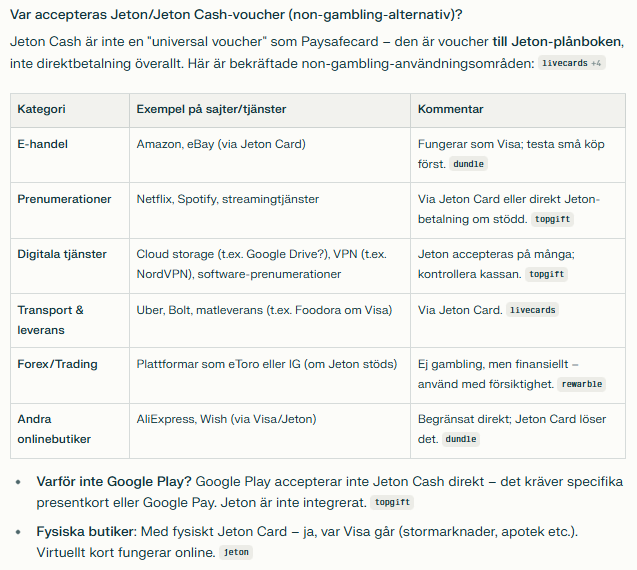This screenshot has width=637, height=570.
Task: Click the Kommentar column header
Action: click(x=518, y=110)
